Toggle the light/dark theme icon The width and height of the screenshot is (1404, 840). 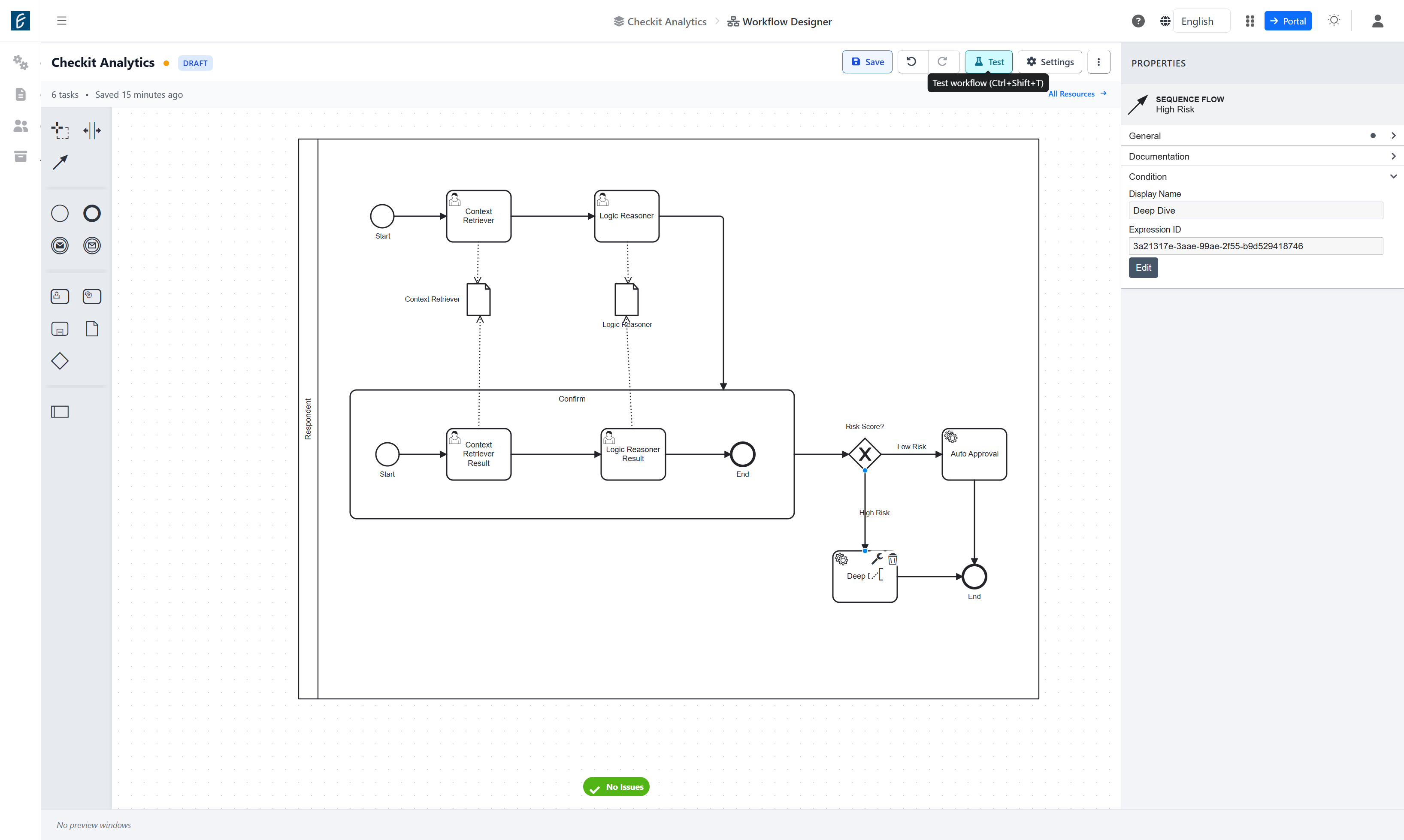[1334, 20]
